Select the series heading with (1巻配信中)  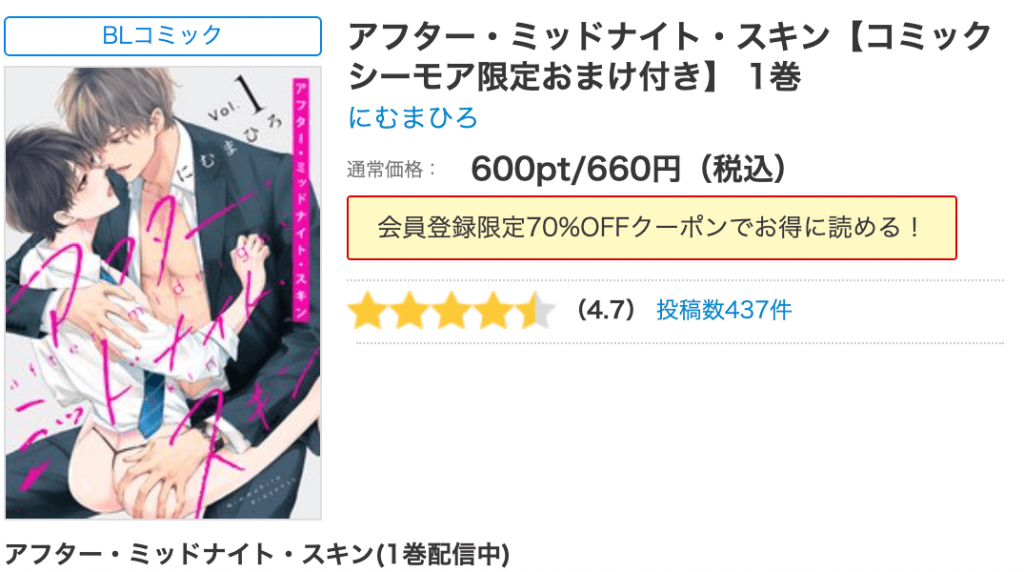point(257,554)
